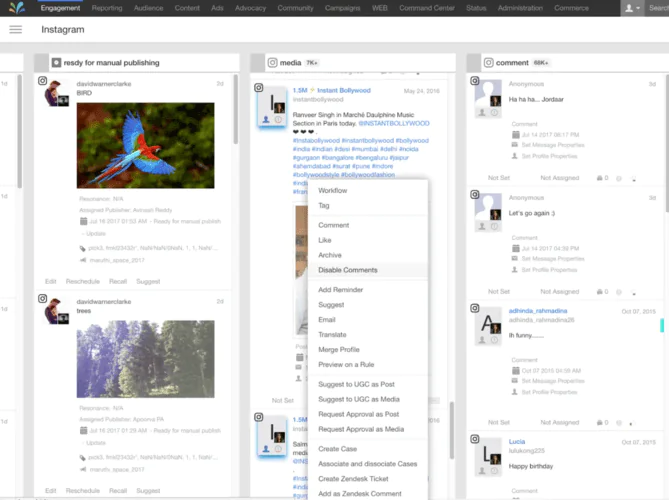
Task: Open the Campaigns menu
Action: point(342,8)
